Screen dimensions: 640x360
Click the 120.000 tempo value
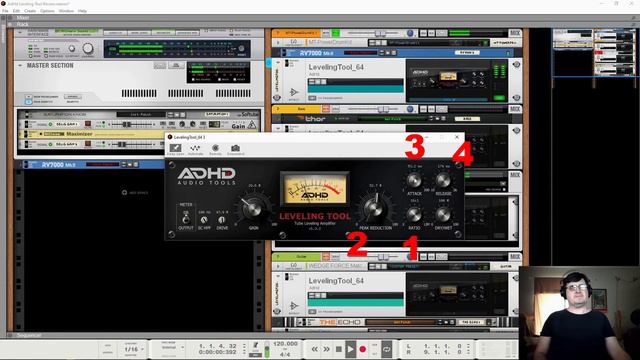[x=285, y=344]
